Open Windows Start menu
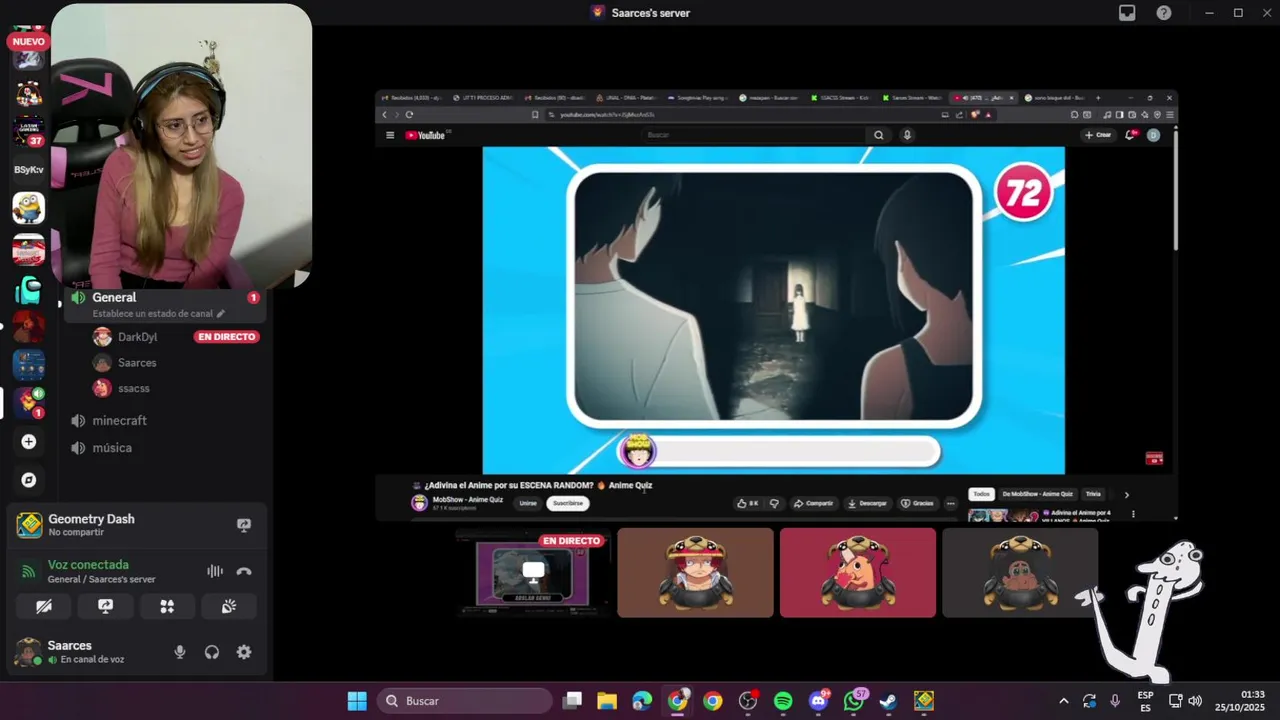 click(x=357, y=701)
